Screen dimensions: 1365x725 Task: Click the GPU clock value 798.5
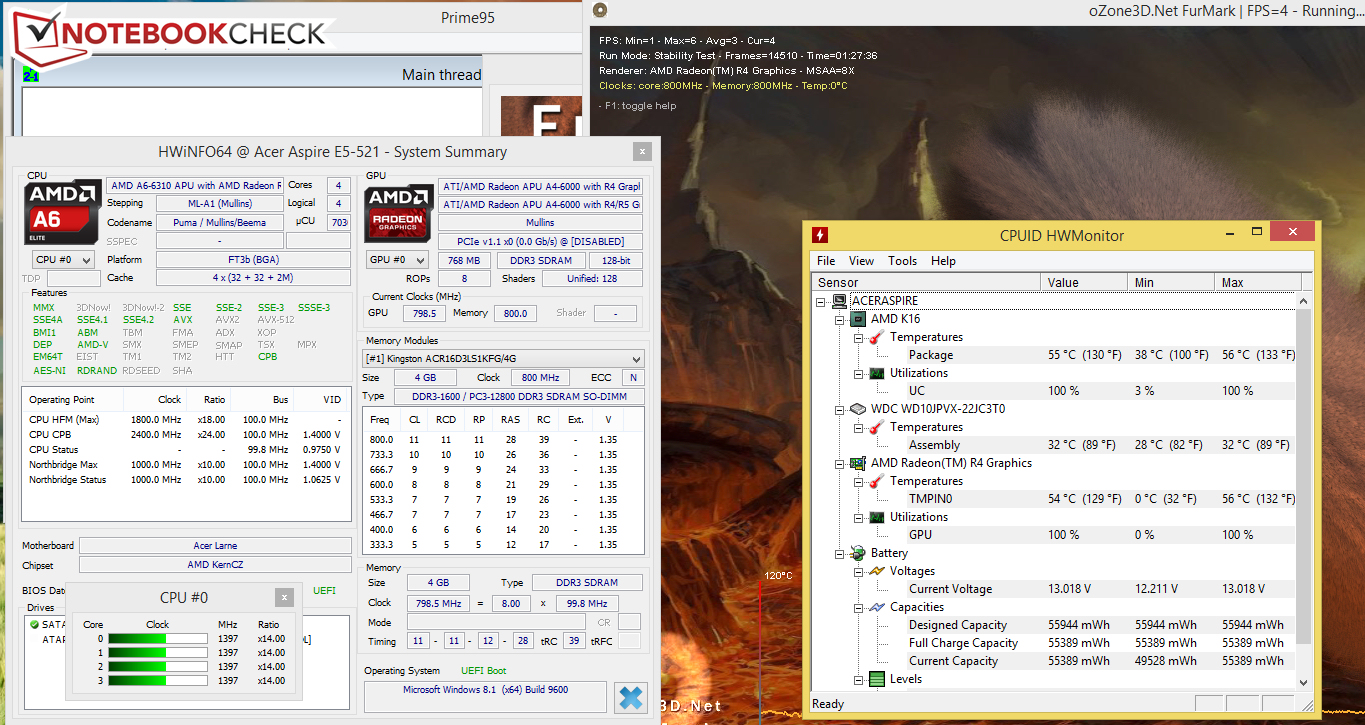pos(423,313)
